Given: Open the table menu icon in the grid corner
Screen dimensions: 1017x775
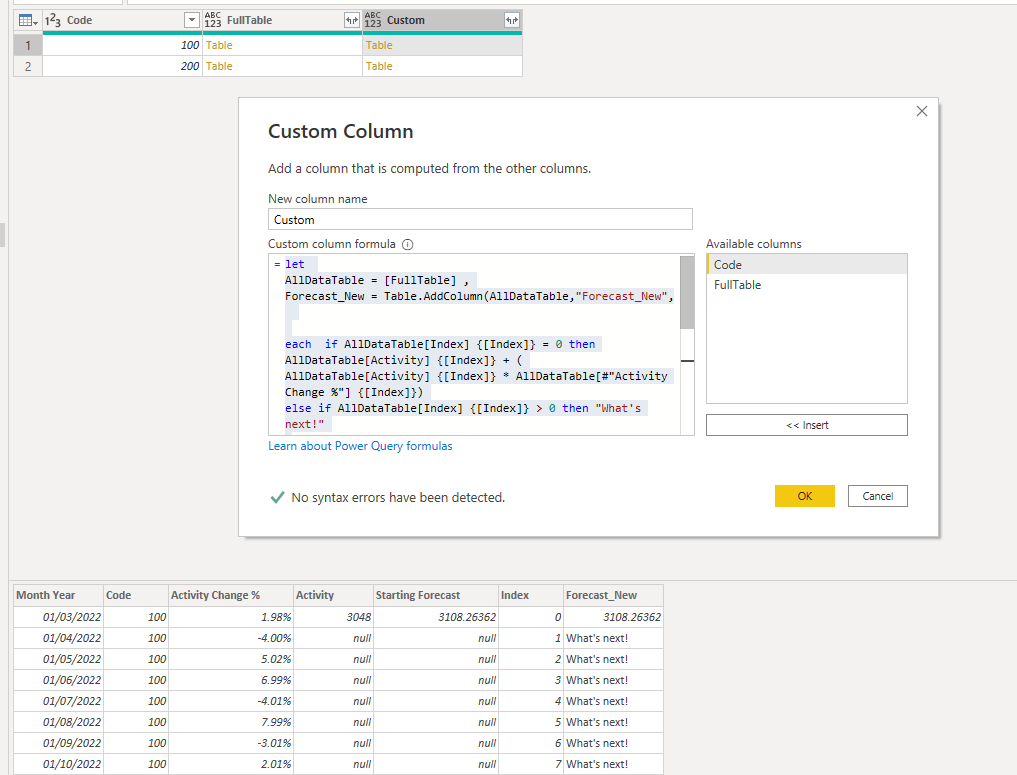Looking at the screenshot, I should click(x=27, y=21).
